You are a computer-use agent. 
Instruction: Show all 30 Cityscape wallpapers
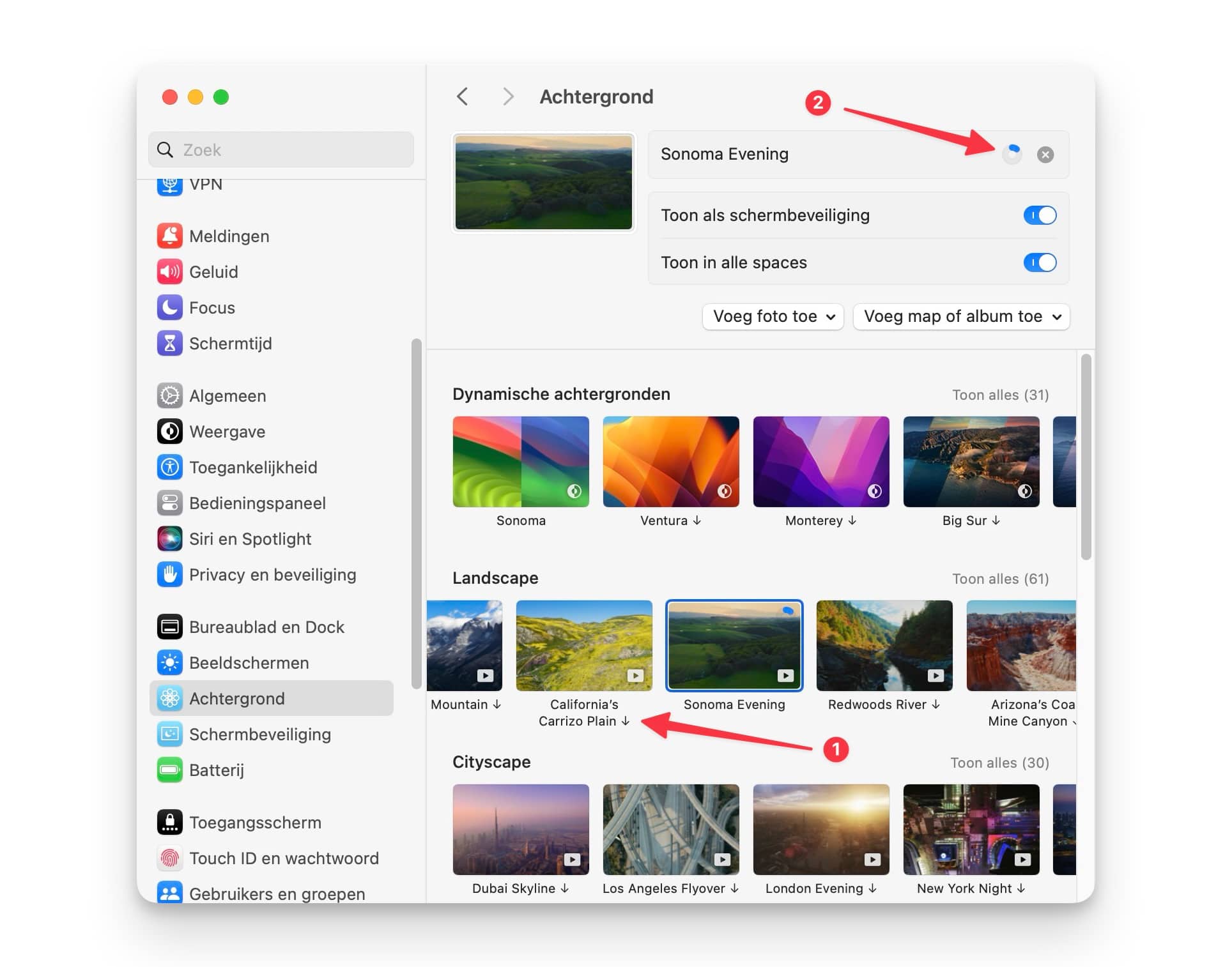click(x=999, y=763)
